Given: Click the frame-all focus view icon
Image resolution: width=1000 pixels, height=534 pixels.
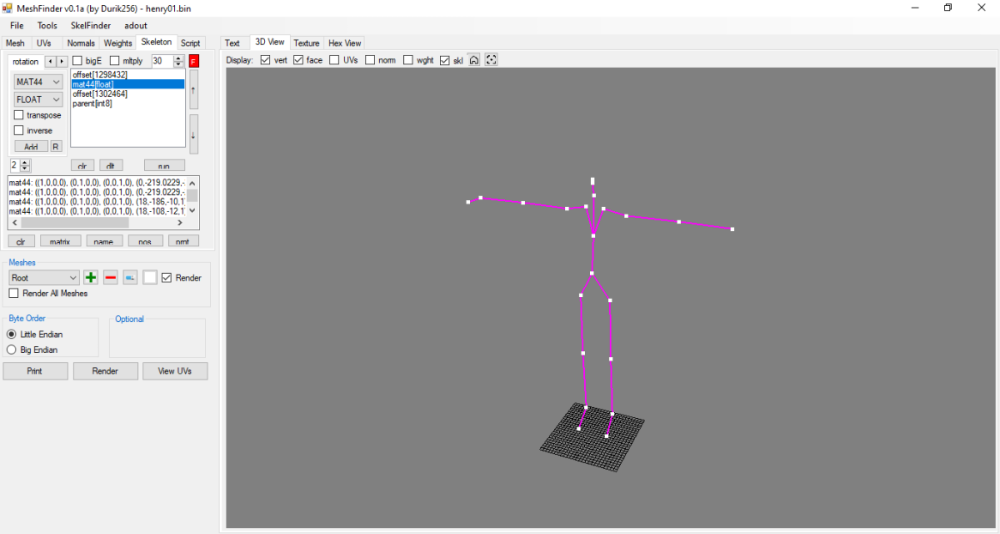Looking at the screenshot, I should [x=491, y=60].
